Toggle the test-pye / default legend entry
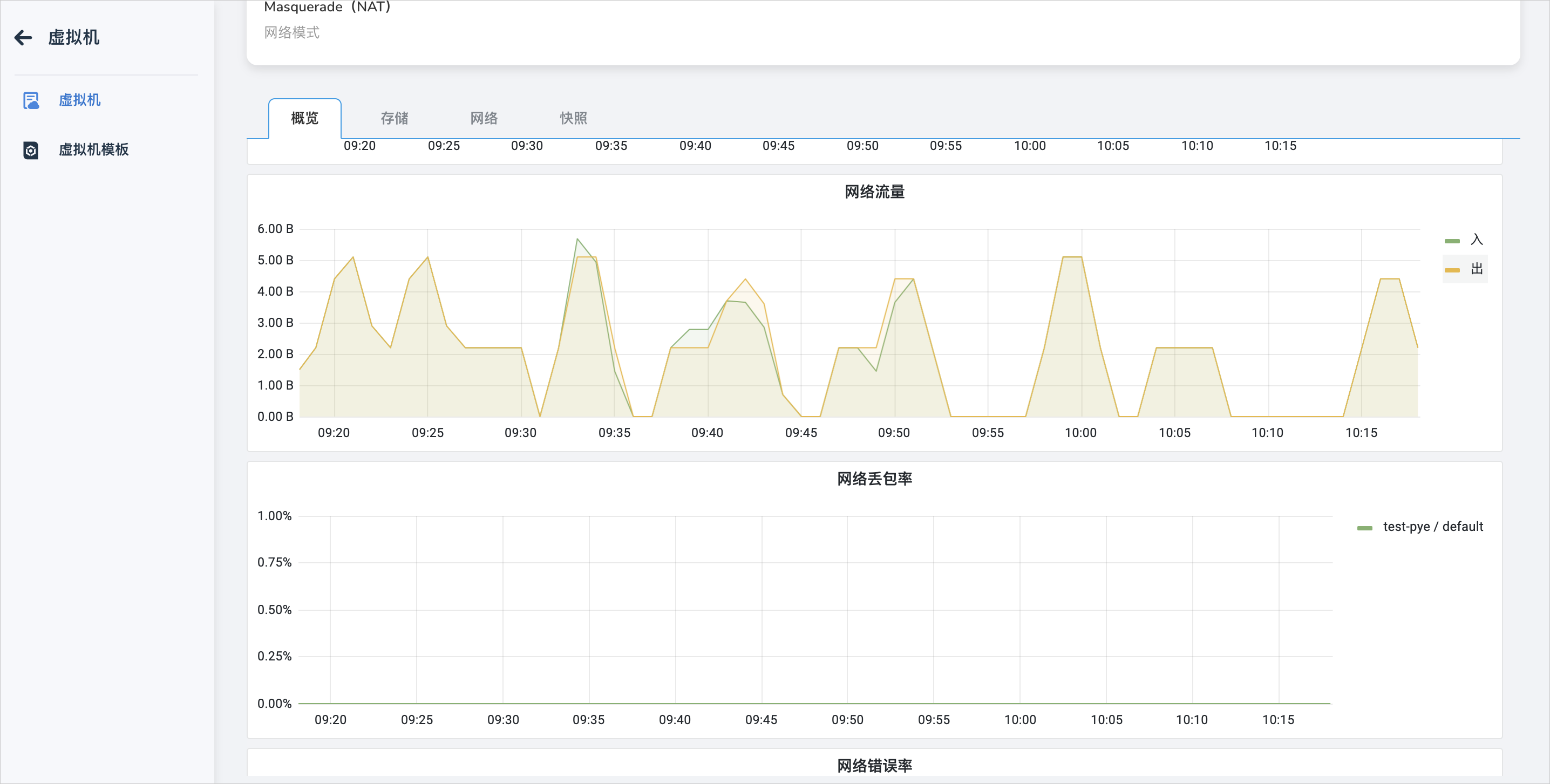1550x784 pixels. click(x=1420, y=527)
